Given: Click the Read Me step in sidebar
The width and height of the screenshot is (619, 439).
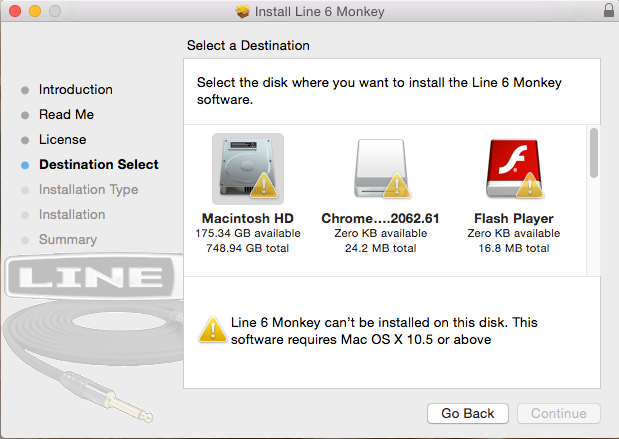Looking at the screenshot, I should (x=66, y=114).
